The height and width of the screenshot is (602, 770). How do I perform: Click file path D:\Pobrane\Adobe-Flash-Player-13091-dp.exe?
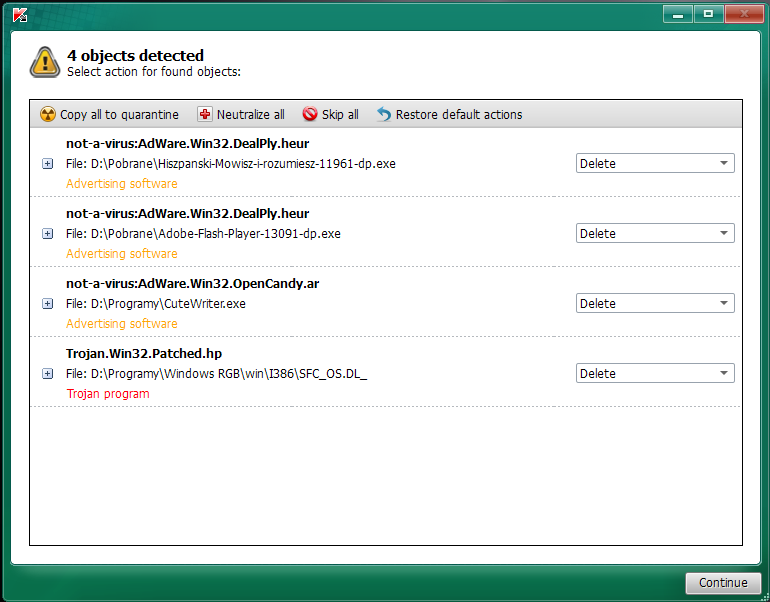pyautogui.click(x=203, y=234)
